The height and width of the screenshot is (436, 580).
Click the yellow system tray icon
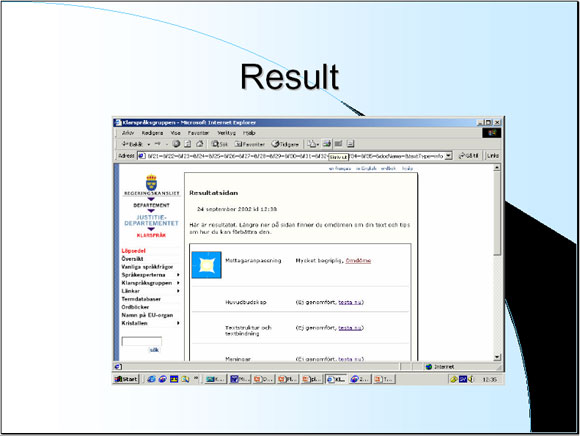(x=454, y=379)
